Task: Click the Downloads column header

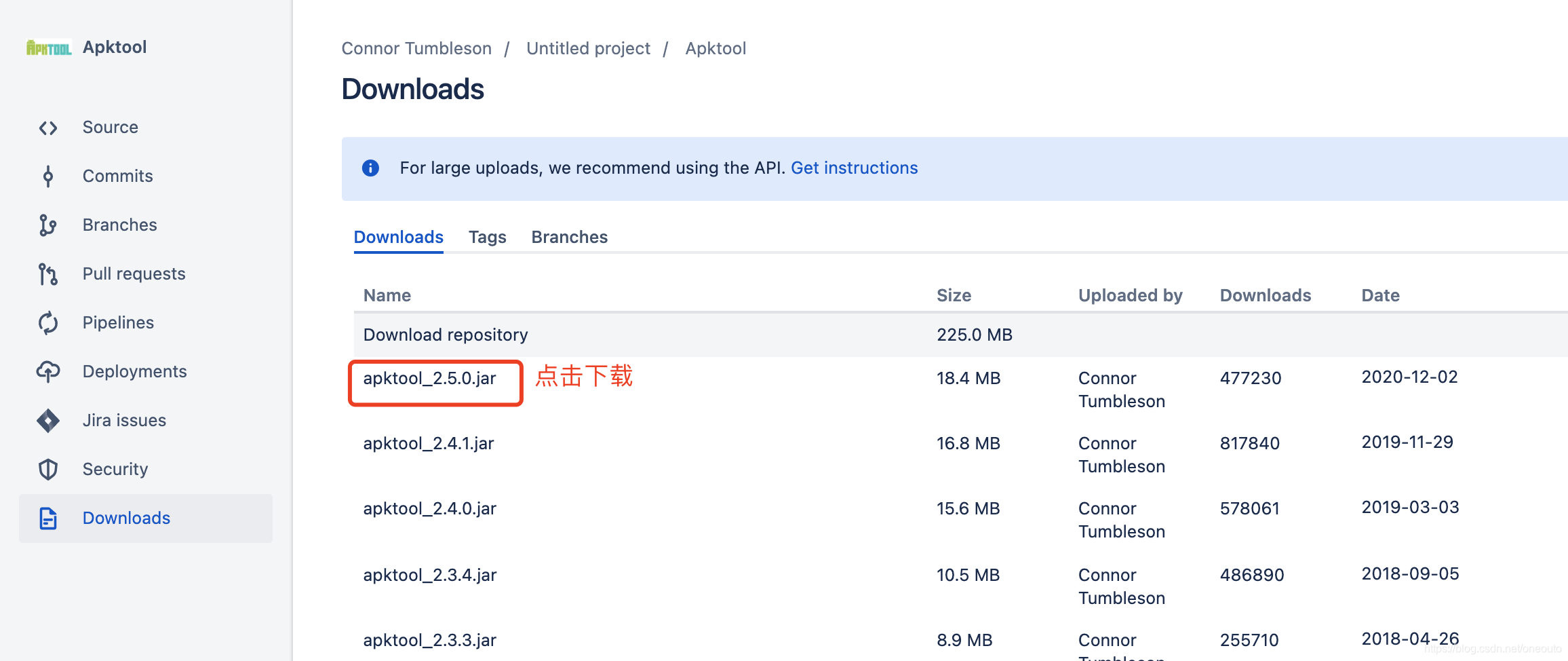Action: 1266,295
